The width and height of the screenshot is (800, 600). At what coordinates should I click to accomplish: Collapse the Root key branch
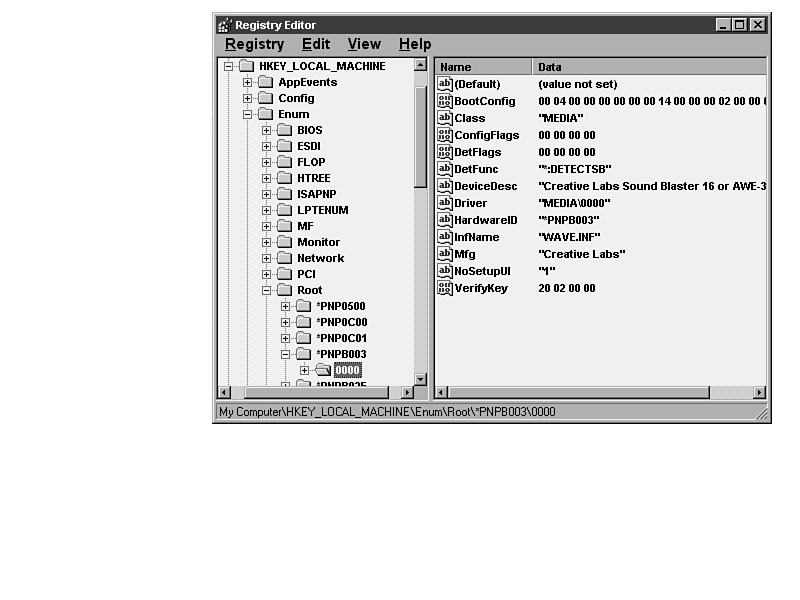[267, 290]
